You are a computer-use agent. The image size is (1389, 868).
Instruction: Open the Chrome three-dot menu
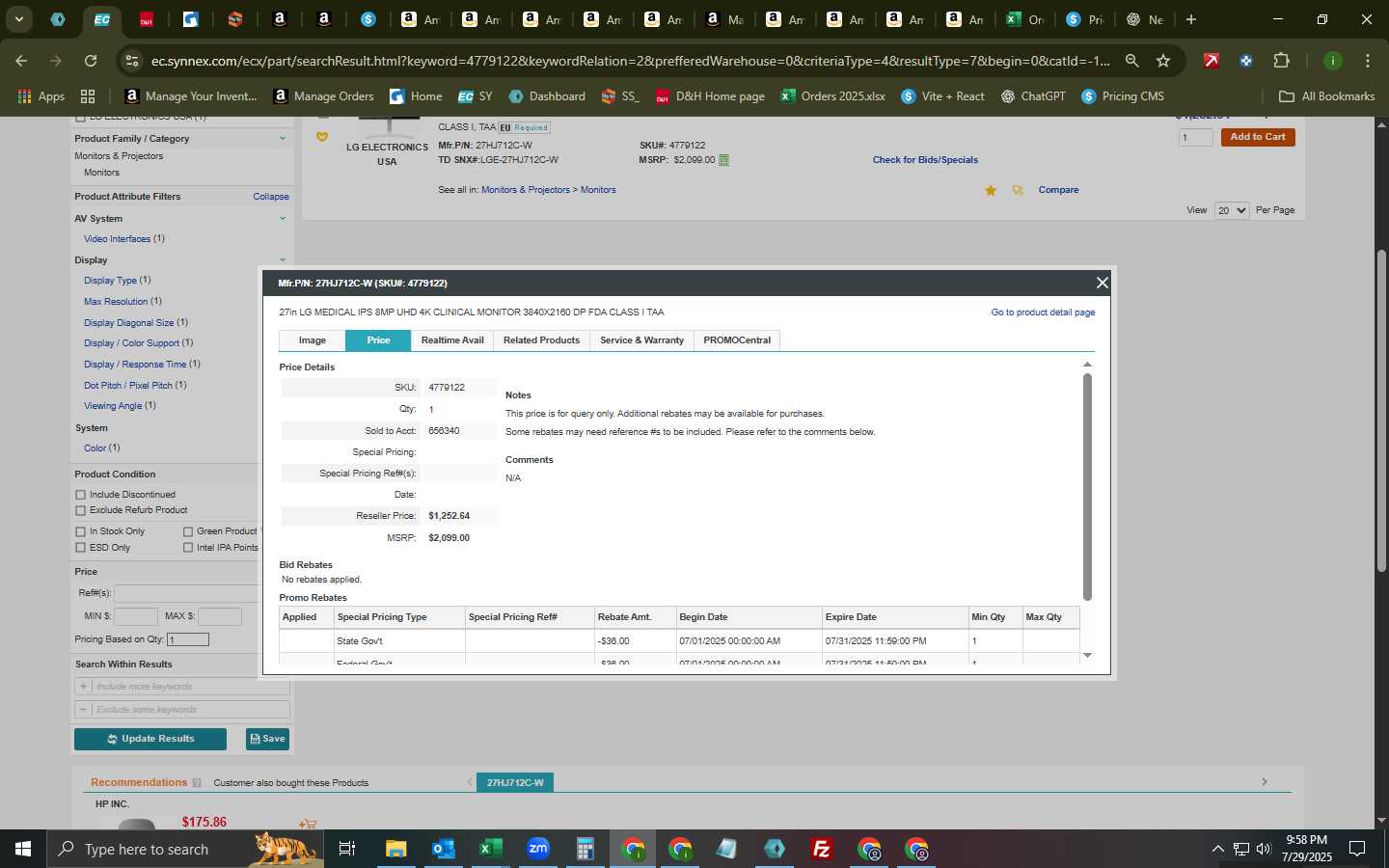point(1368,61)
